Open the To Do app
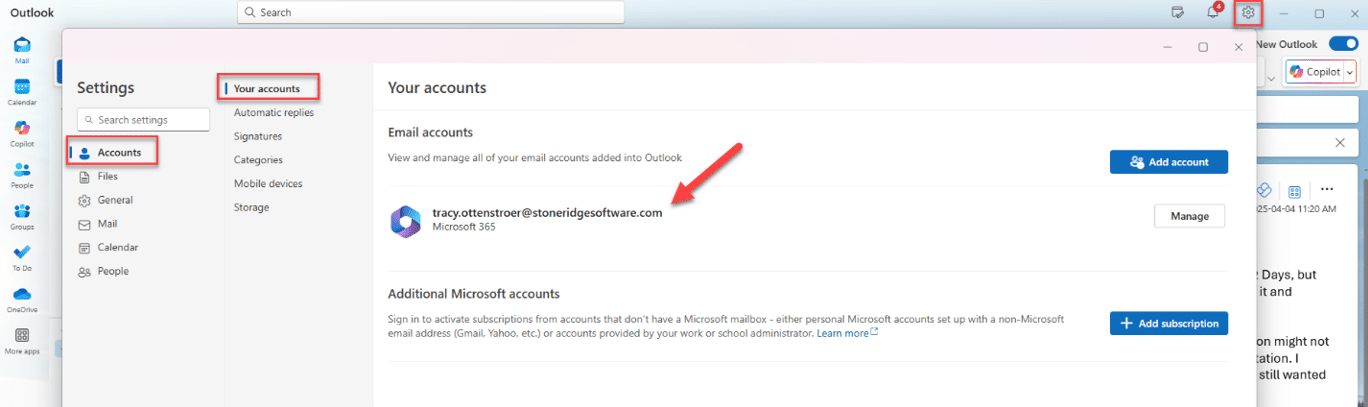Image resolution: width=1368 pixels, height=407 pixels. 22,256
